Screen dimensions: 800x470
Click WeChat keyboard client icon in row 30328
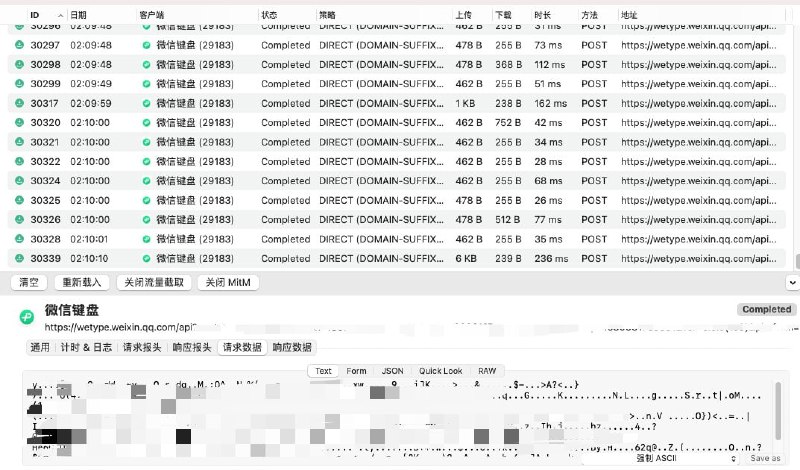[146, 239]
